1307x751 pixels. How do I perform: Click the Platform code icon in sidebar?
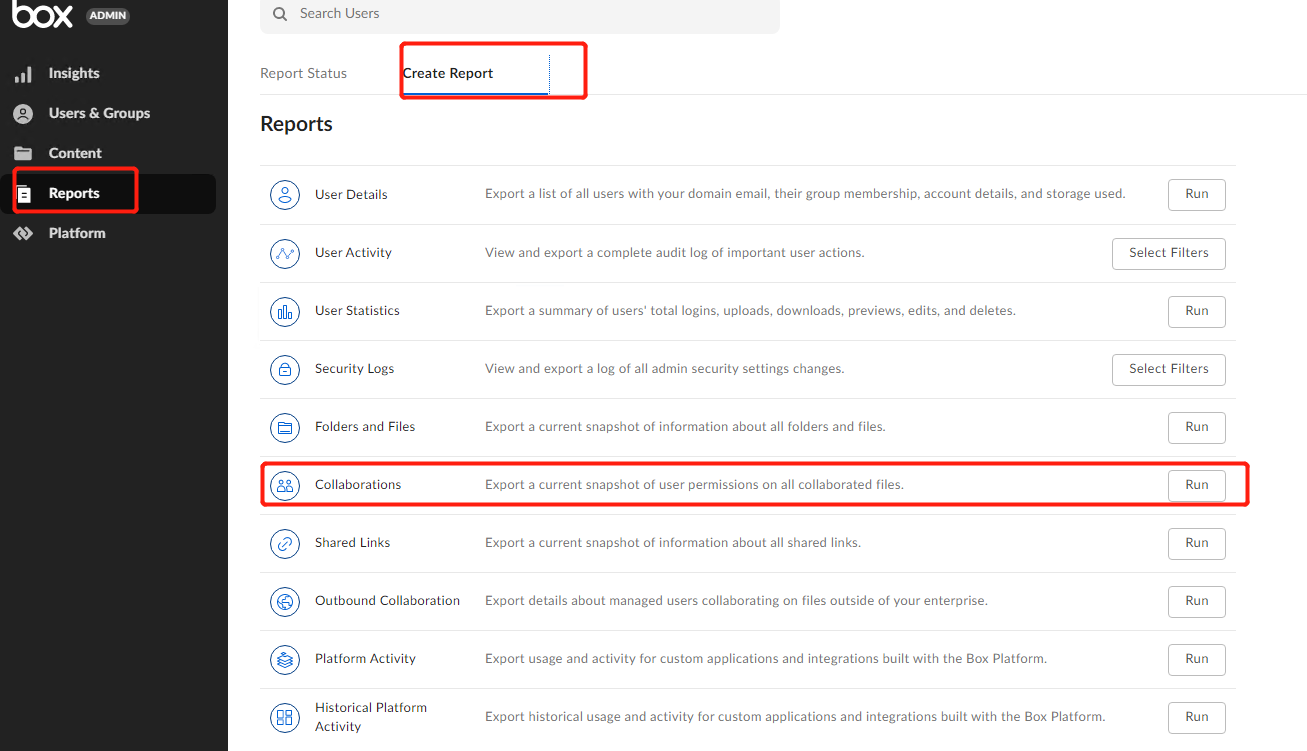(x=23, y=234)
